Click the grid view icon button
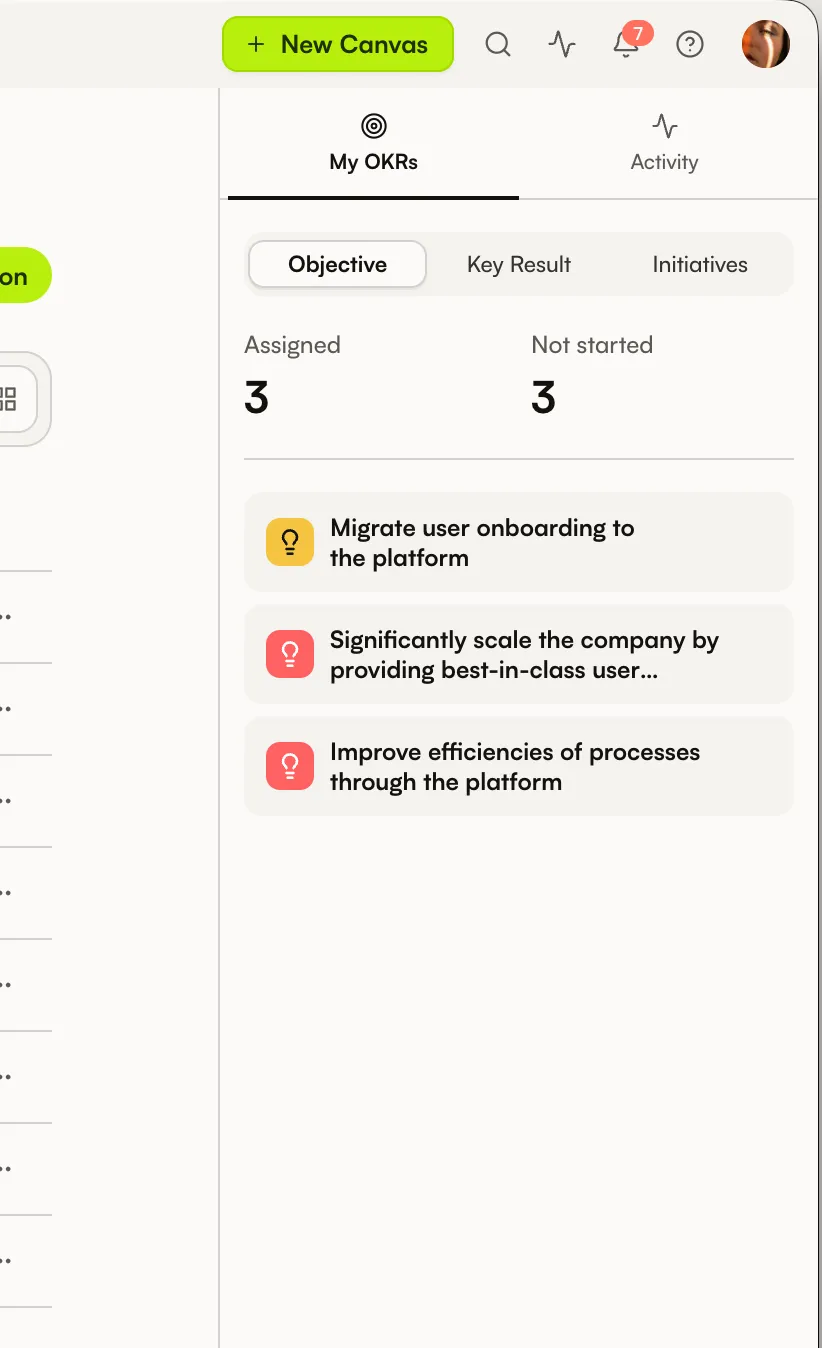 click(x=8, y=399)
